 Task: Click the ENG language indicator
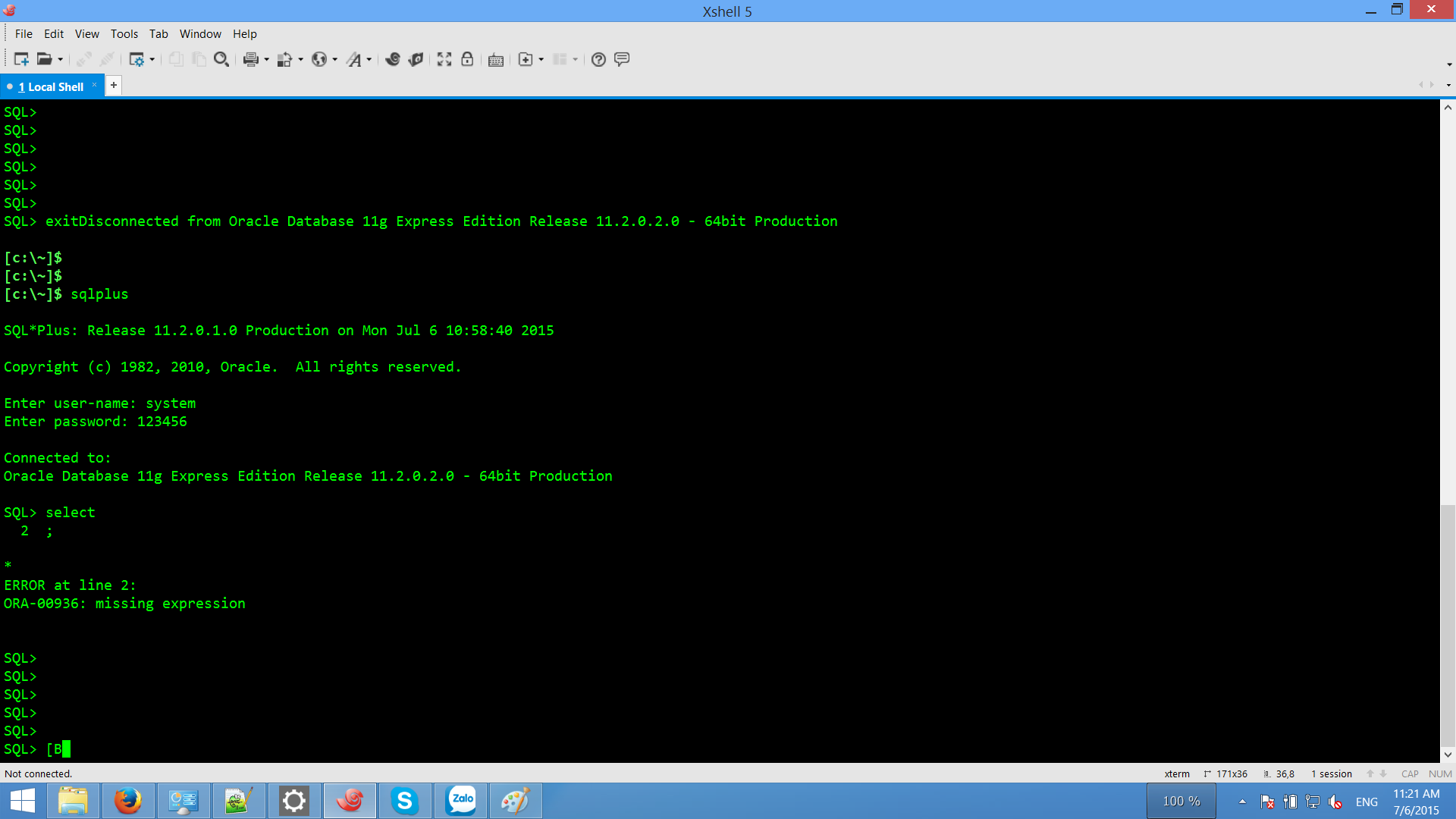coord(1367,802)
